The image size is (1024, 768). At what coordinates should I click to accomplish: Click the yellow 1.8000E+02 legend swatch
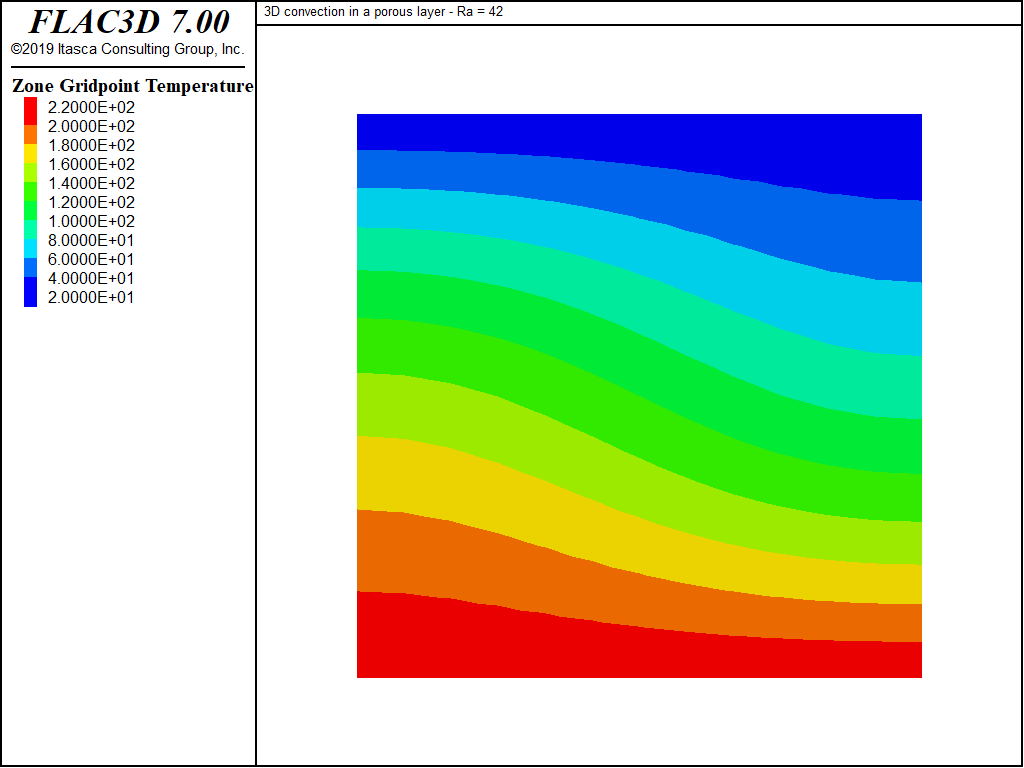[x=31, y=153]
